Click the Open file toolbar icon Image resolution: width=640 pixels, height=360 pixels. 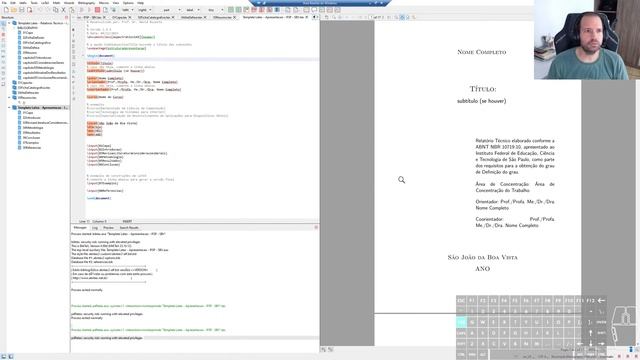(14, 10)
